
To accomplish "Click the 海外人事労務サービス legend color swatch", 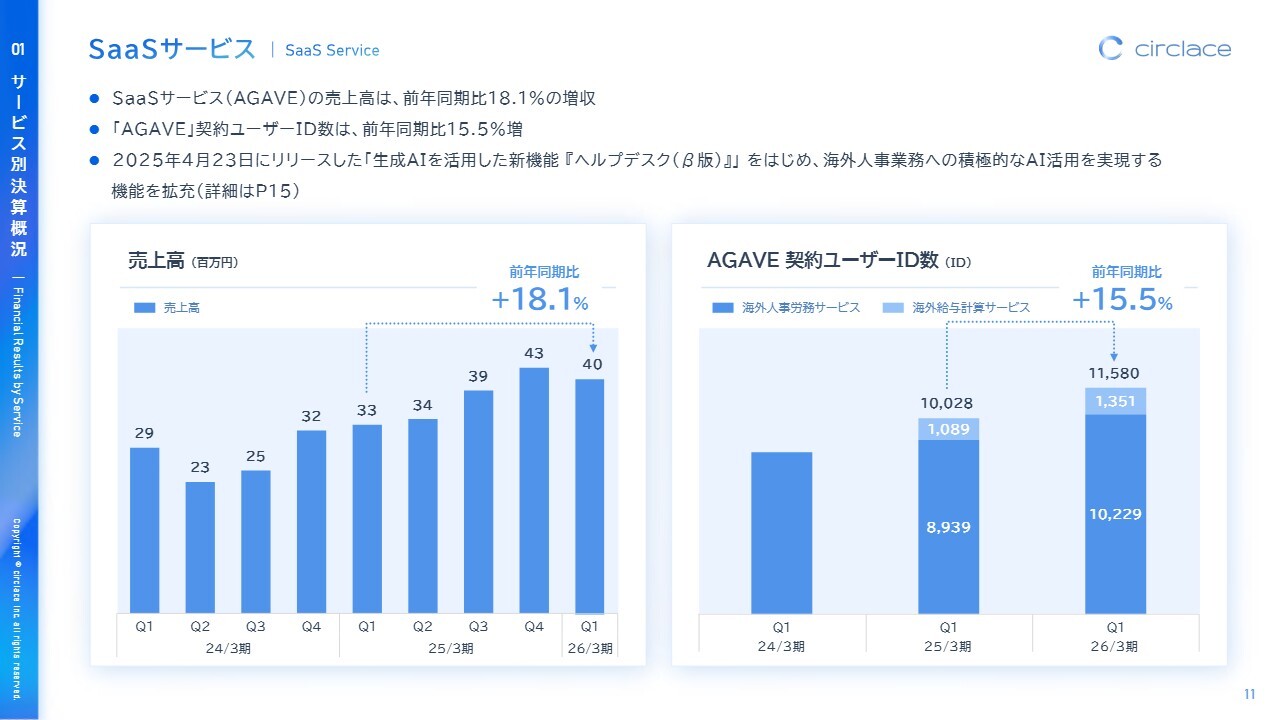I will pos(723,308).
